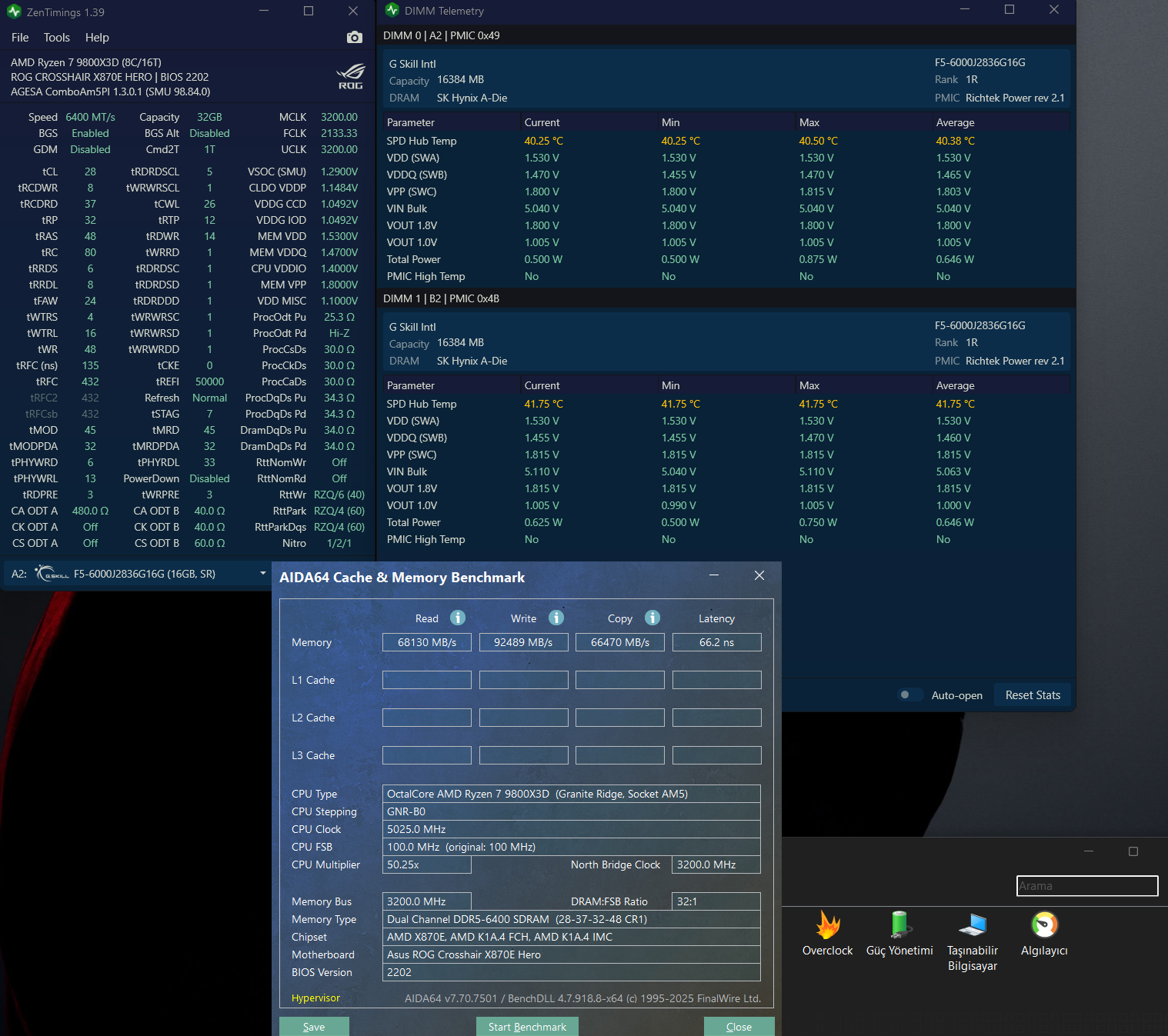Click the CPU Multiplier value 50.25x
Viewport: 1168px width, 1036px height.
click(427, 864)
